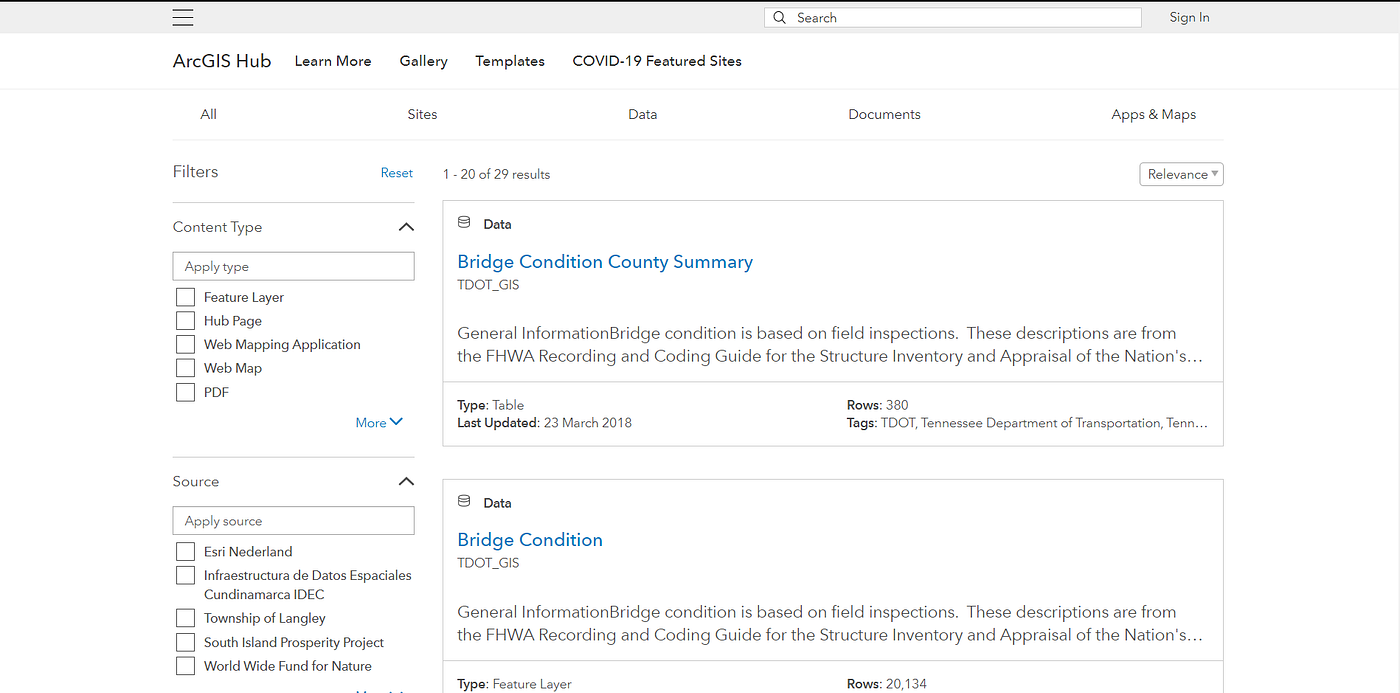
Task: Click the Apply type input
Action: point(293,266)
